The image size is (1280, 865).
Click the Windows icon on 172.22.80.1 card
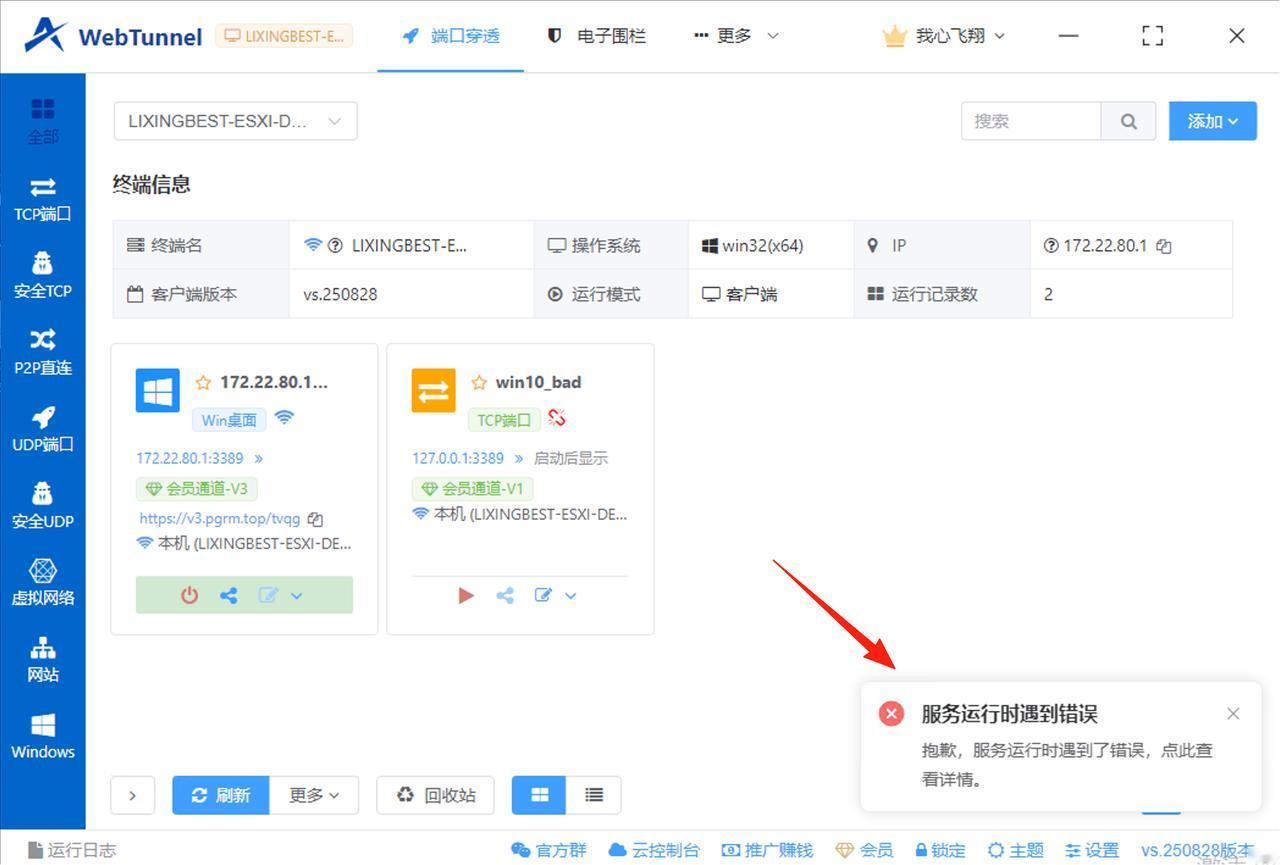[x=158, y=390]
